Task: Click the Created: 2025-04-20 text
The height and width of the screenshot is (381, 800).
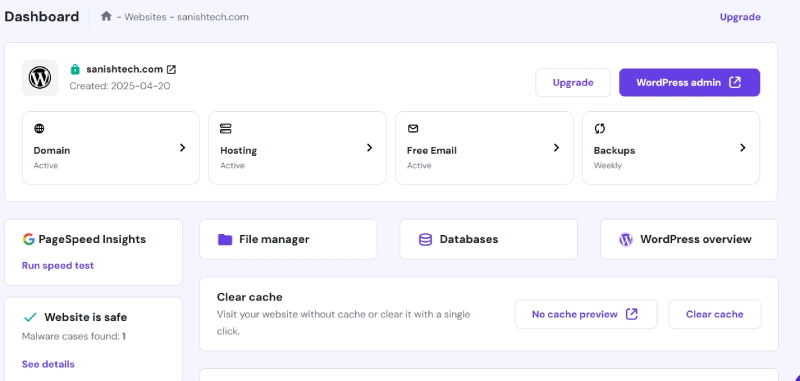Action: (120, 86)
